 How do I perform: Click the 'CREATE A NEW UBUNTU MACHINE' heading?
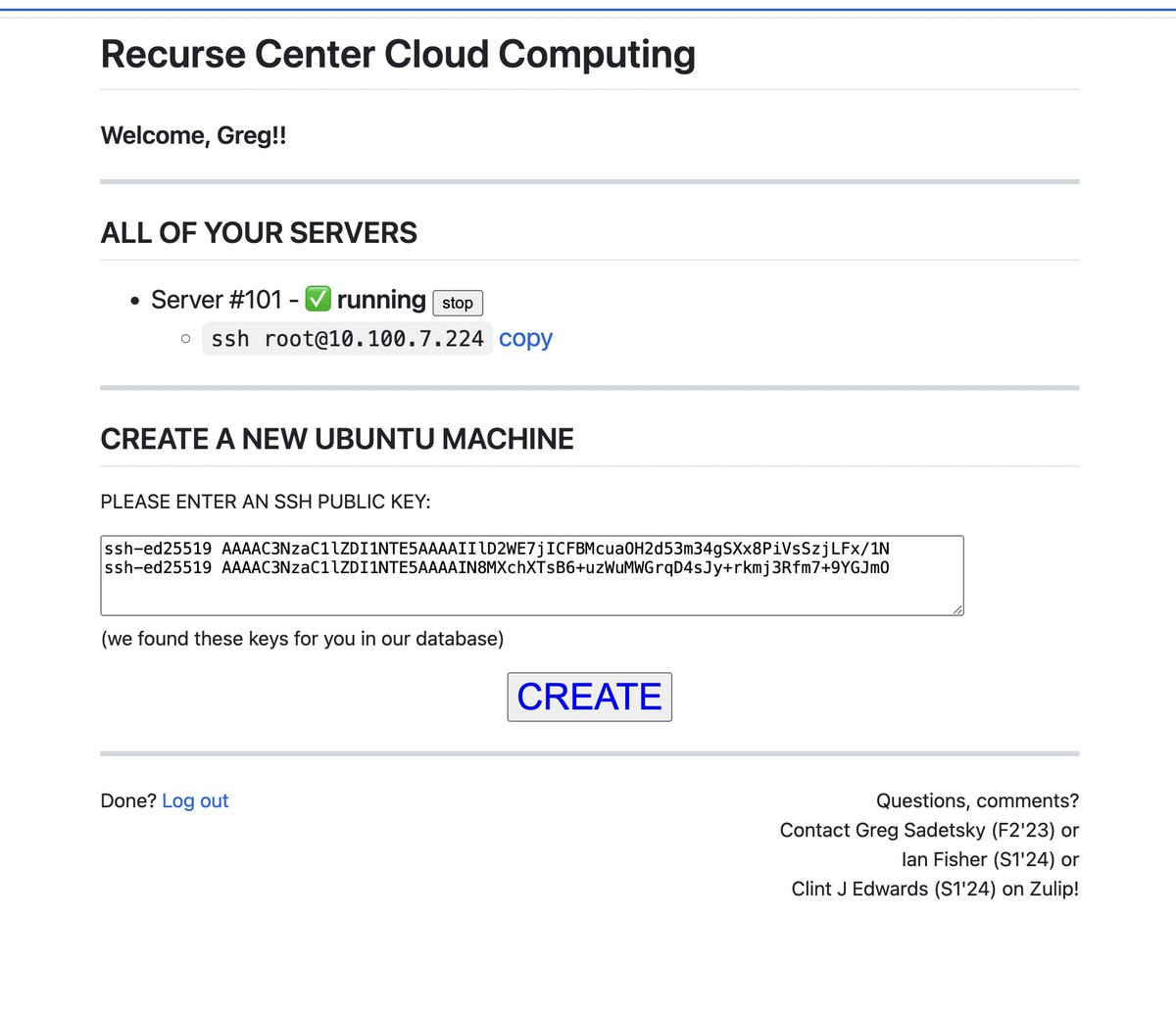pos(337,438)
